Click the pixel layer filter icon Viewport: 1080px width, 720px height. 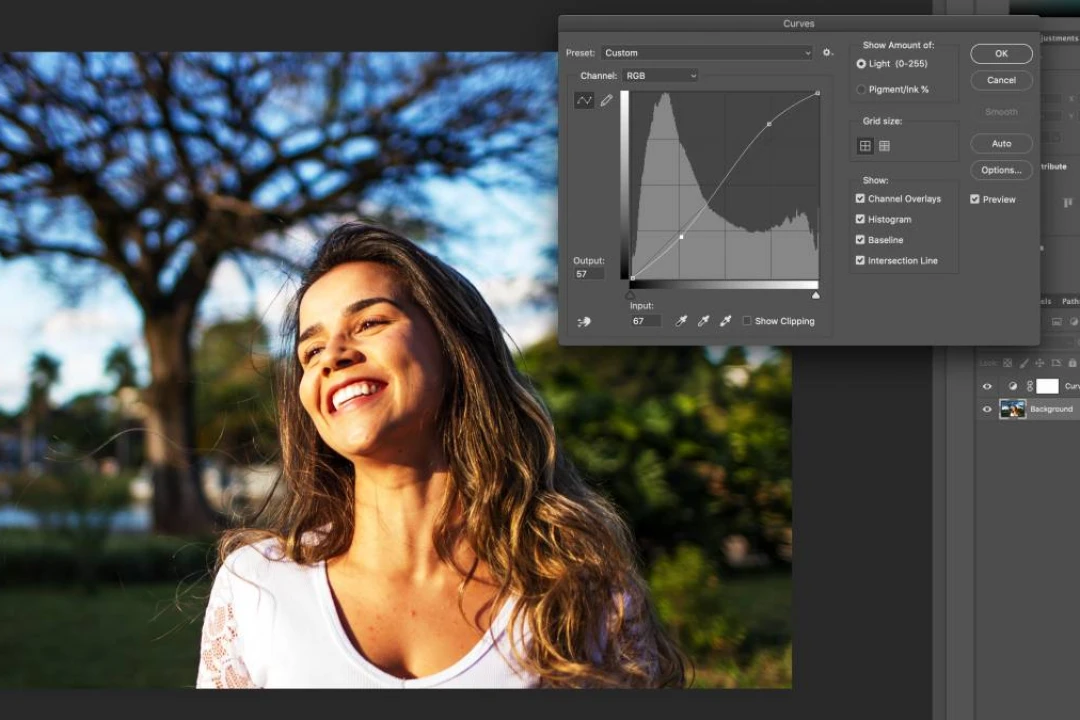[1057, 322]
